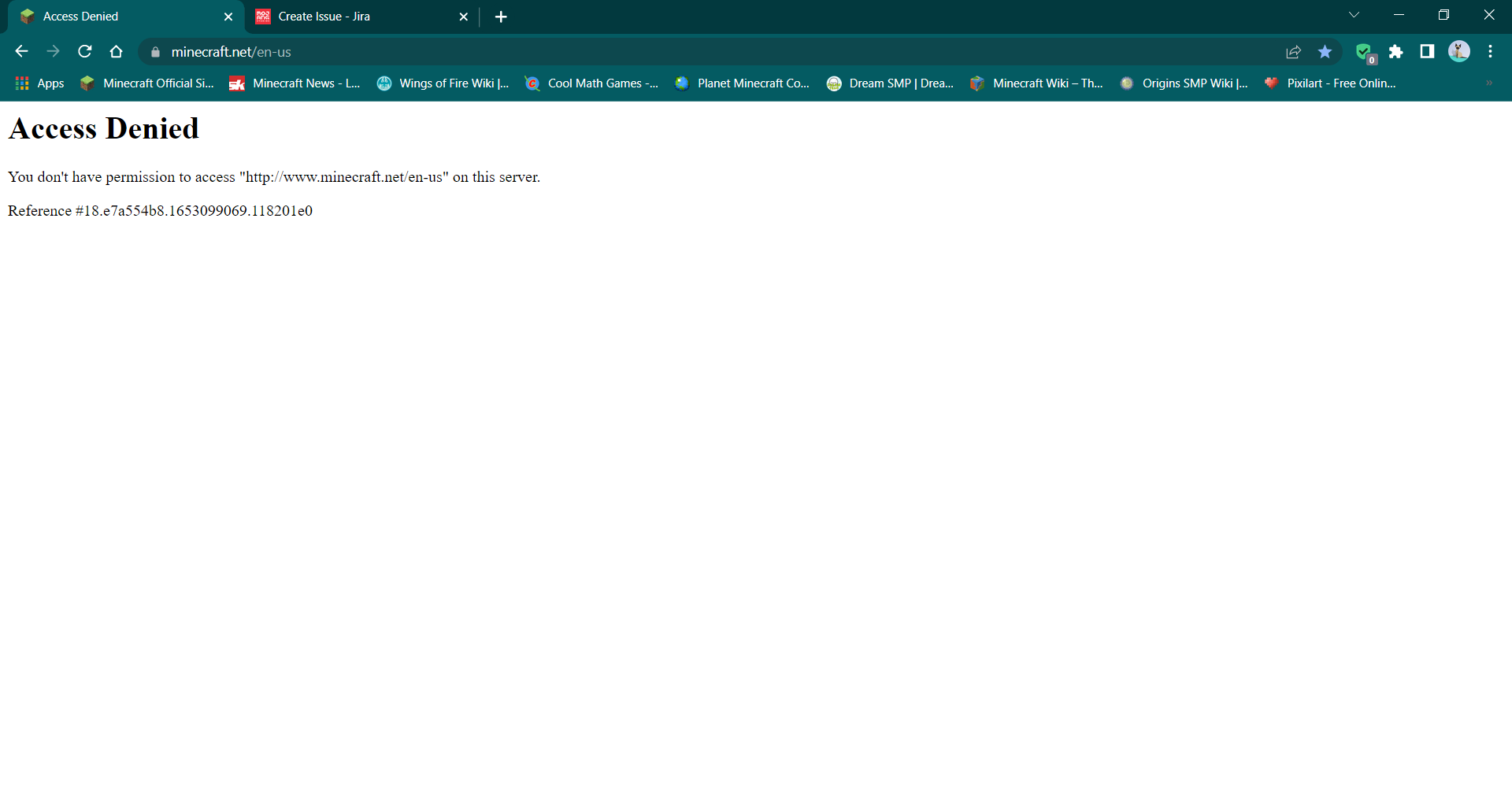Open the Origins SMP Wiki bookmark

click(1184, 83)
